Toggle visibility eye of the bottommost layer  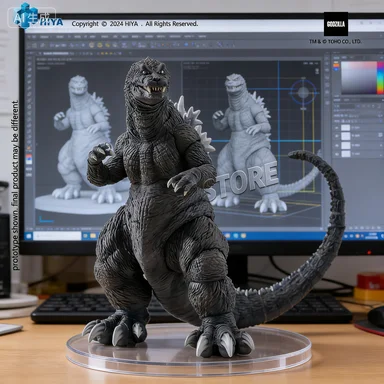click(337, 154)
